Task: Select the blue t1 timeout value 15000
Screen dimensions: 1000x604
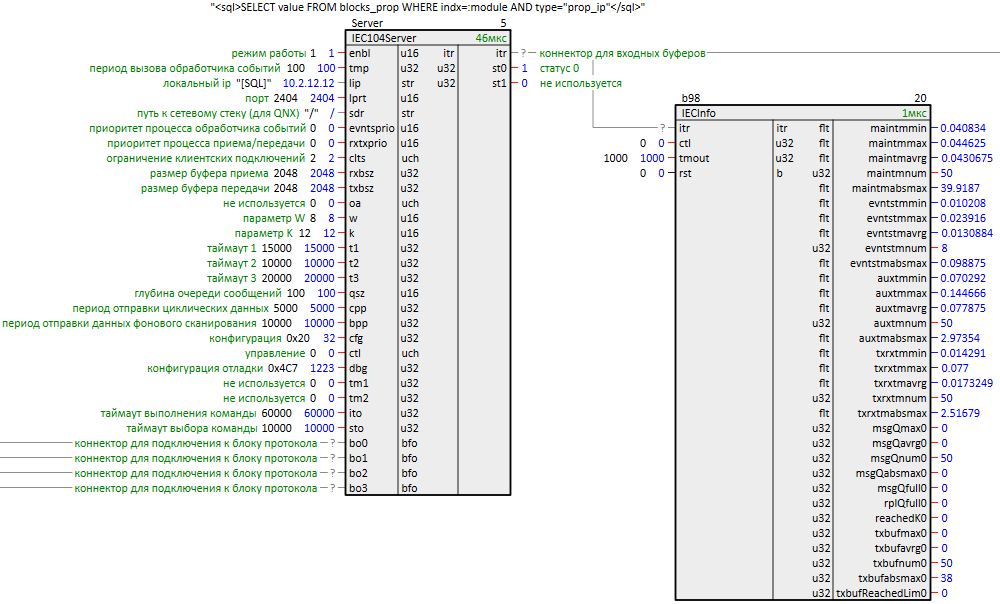Action: (319, 248)
